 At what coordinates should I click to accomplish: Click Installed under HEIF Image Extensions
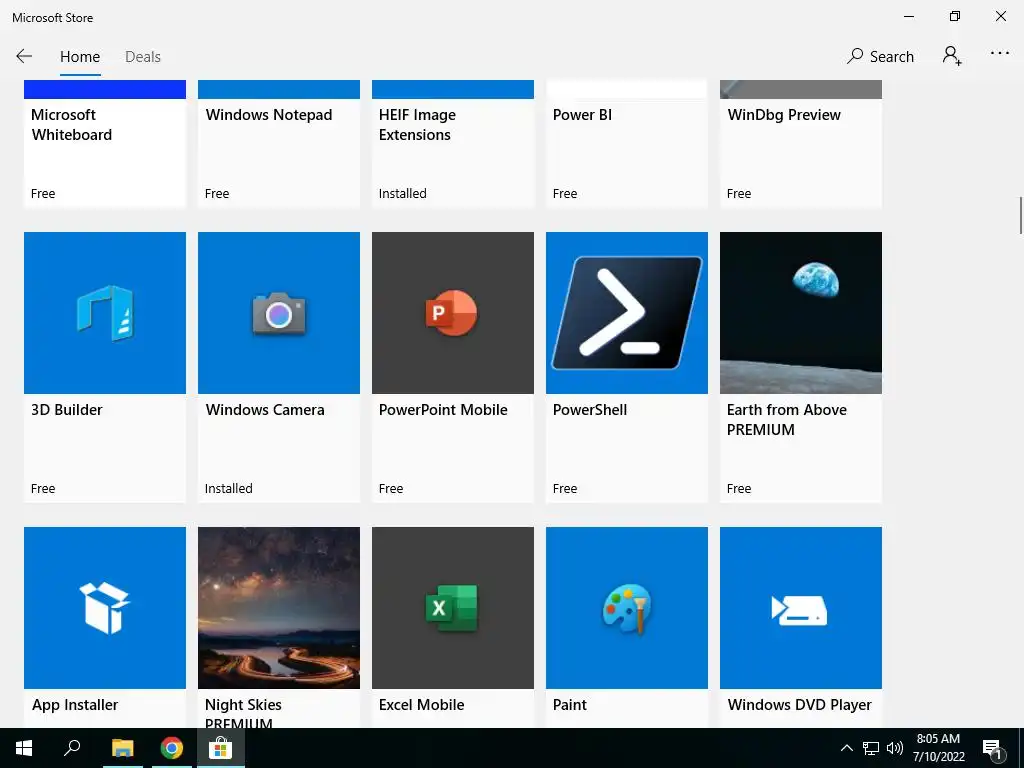coord(402,193)
